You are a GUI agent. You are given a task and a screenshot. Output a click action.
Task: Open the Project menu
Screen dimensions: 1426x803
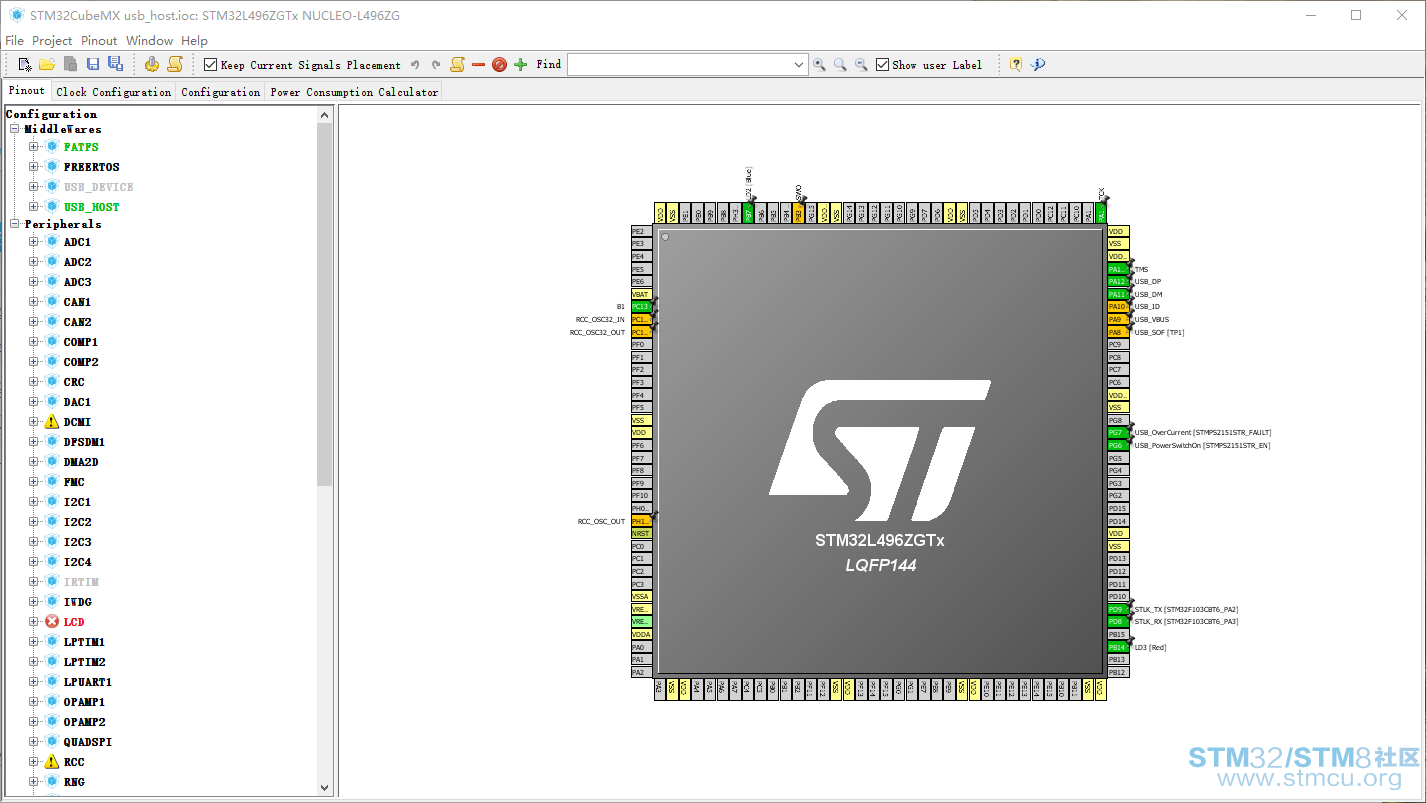(x=52, y=41)
